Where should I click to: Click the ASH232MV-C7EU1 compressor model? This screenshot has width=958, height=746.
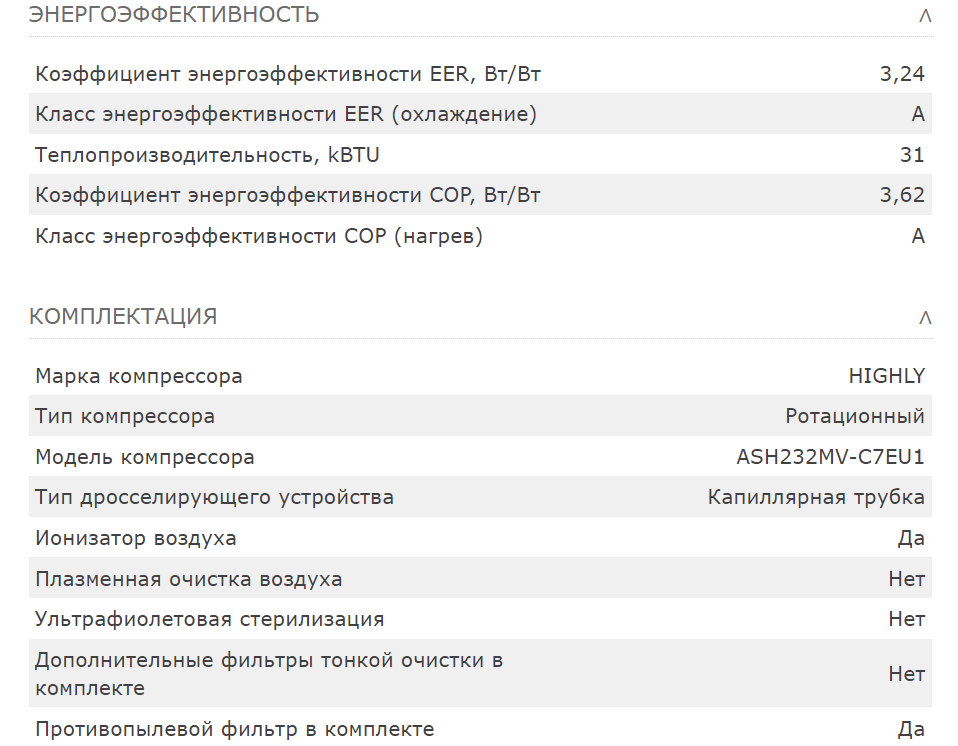click(x=830, y=457)
